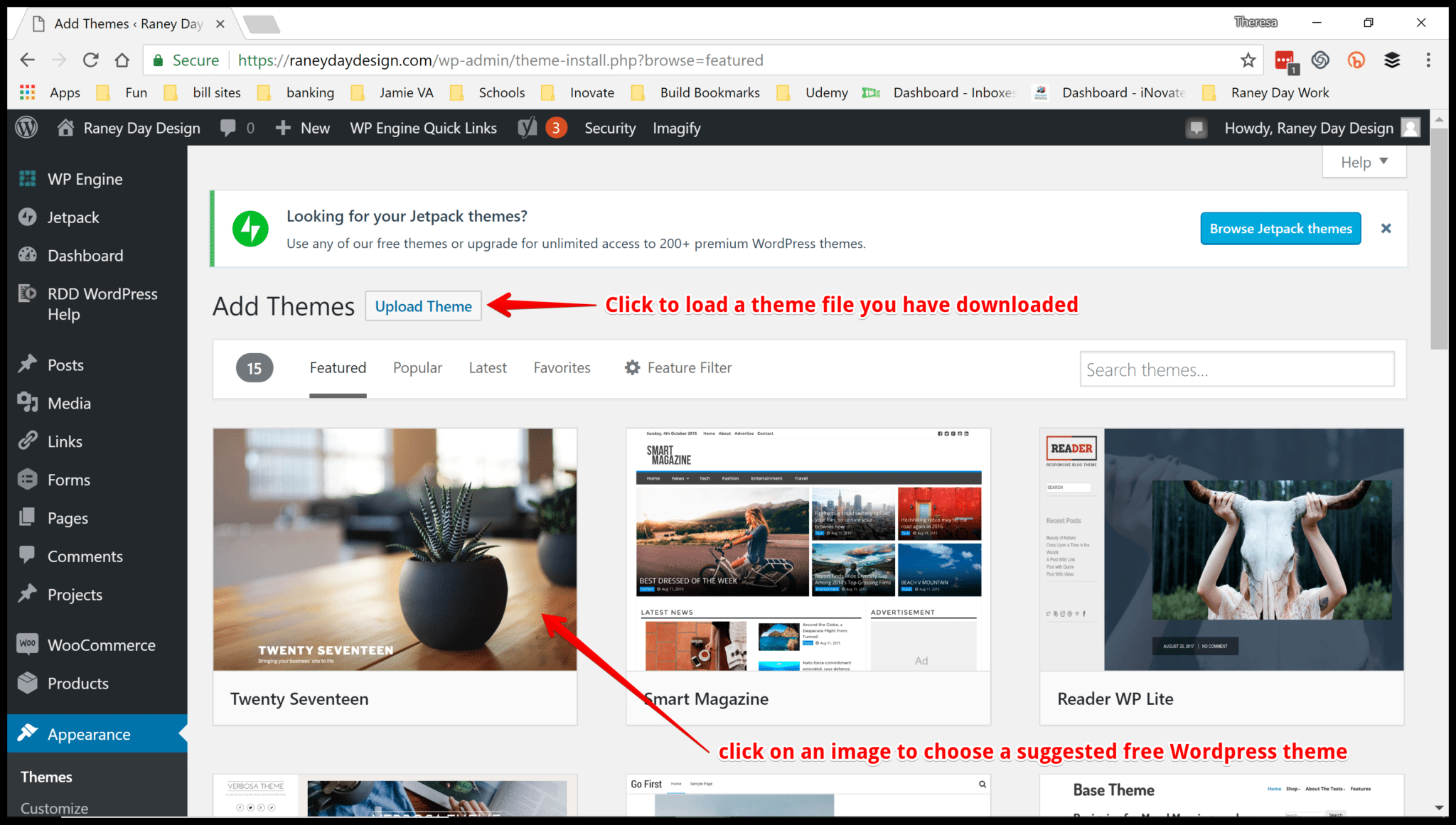
Task: Click the swirl extension icon in toolbar
Action: pyautogui.click(x=1320, y=60)
